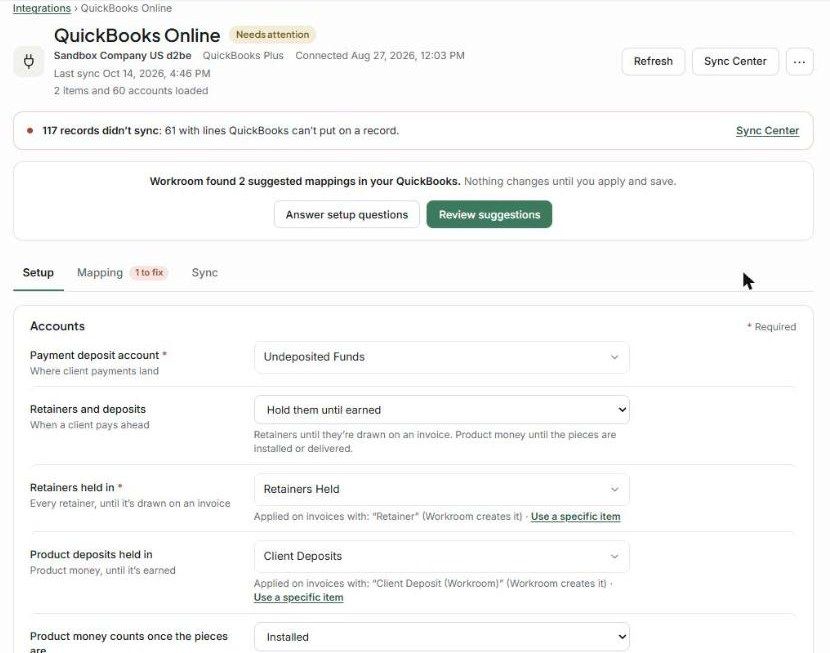Follow the Sync Center link in error banner

tap(767, 131)
